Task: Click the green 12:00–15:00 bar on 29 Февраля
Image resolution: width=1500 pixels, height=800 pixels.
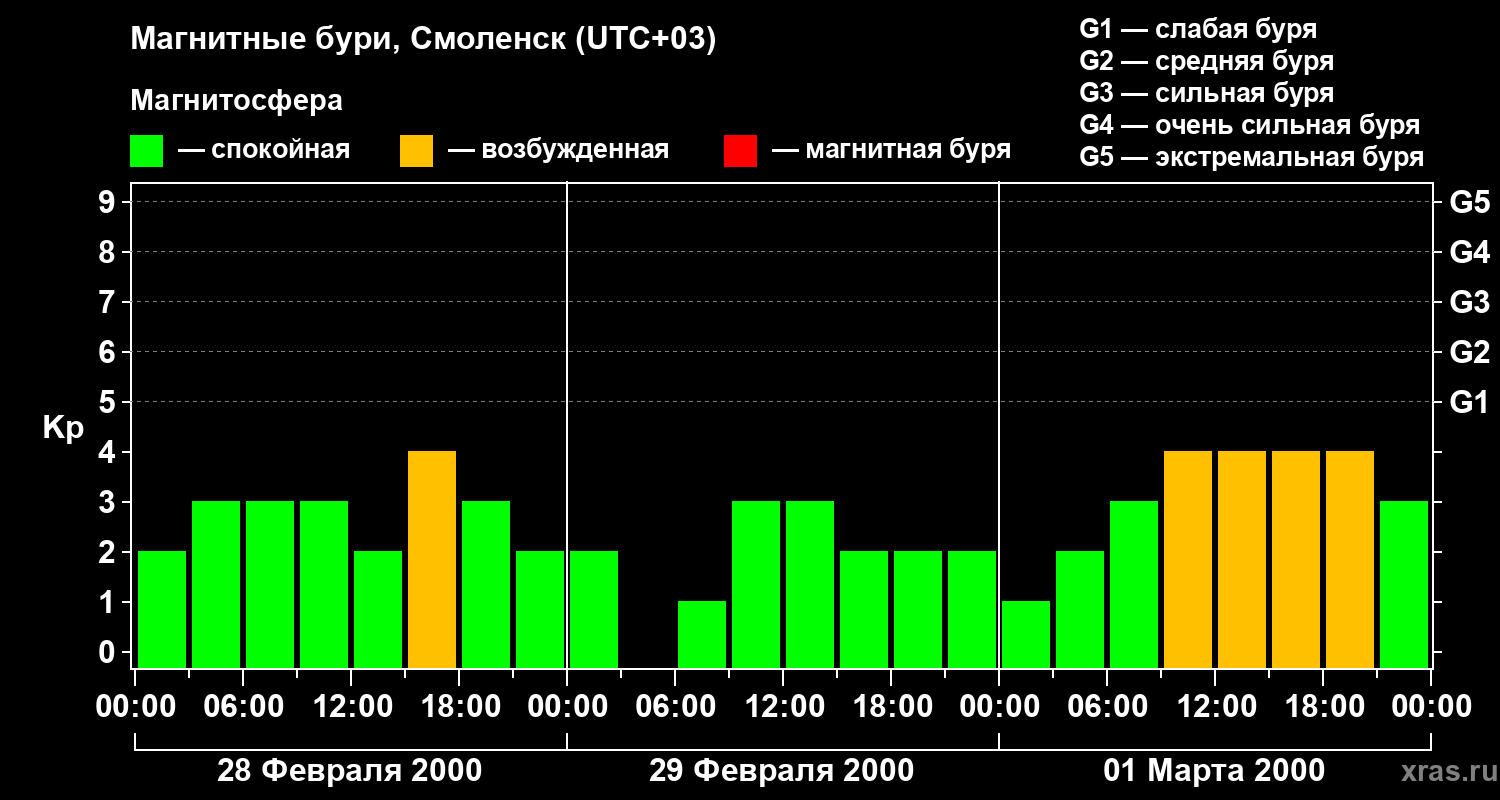Action: point(810,584)
